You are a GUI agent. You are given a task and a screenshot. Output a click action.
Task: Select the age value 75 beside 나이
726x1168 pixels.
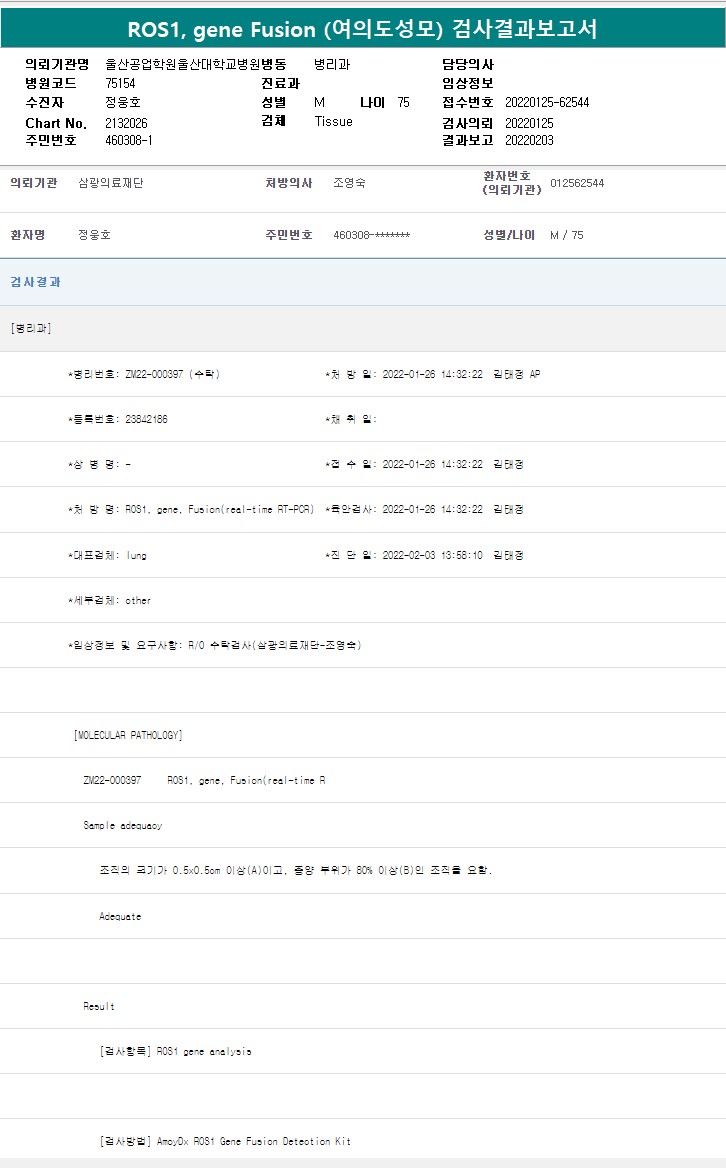pyautogui.click(x=403, y=103)
